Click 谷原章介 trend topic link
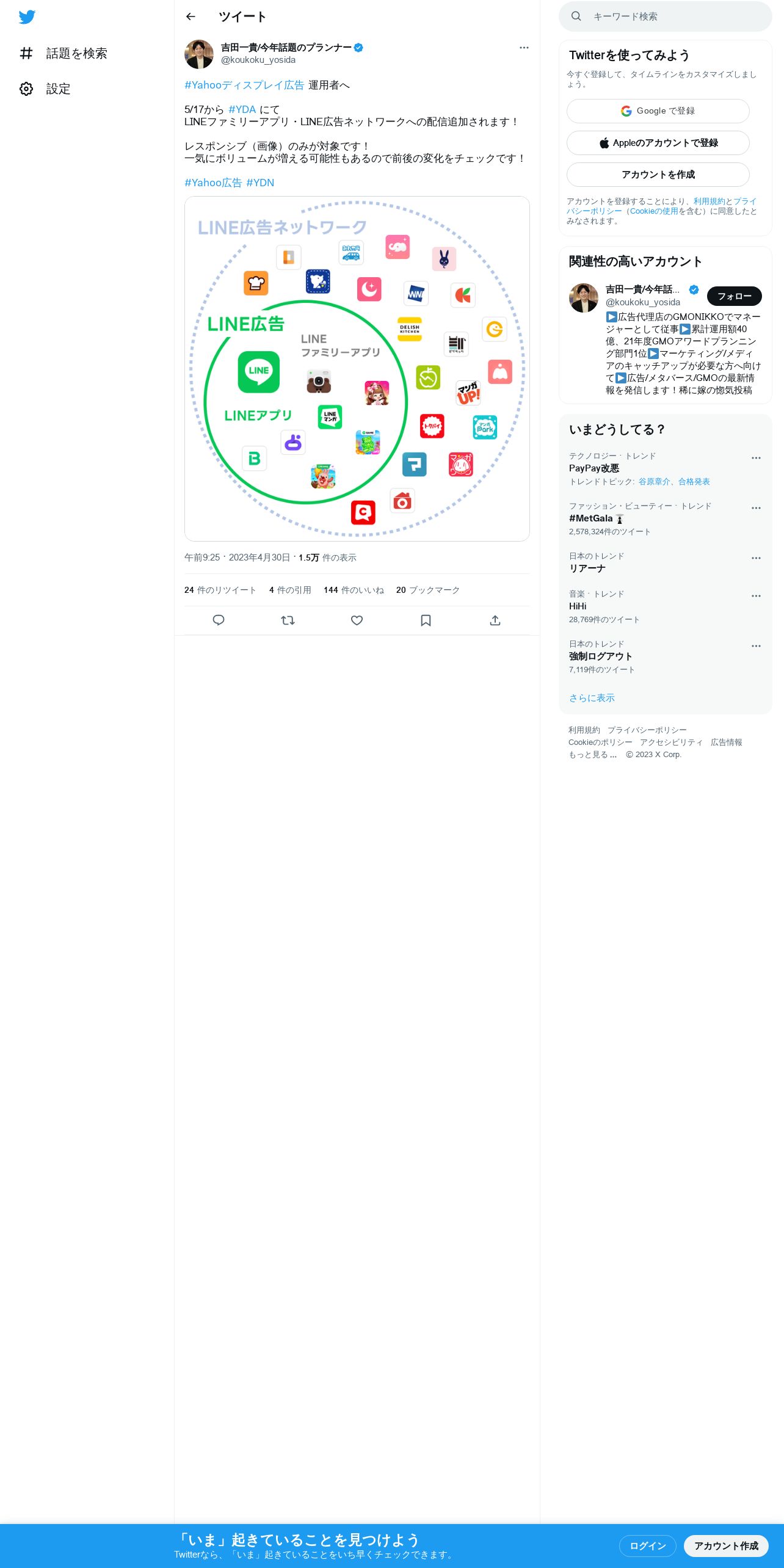The height and width of the screenshot is (1568, 784). pyautogui.click(x=654, y=482)
